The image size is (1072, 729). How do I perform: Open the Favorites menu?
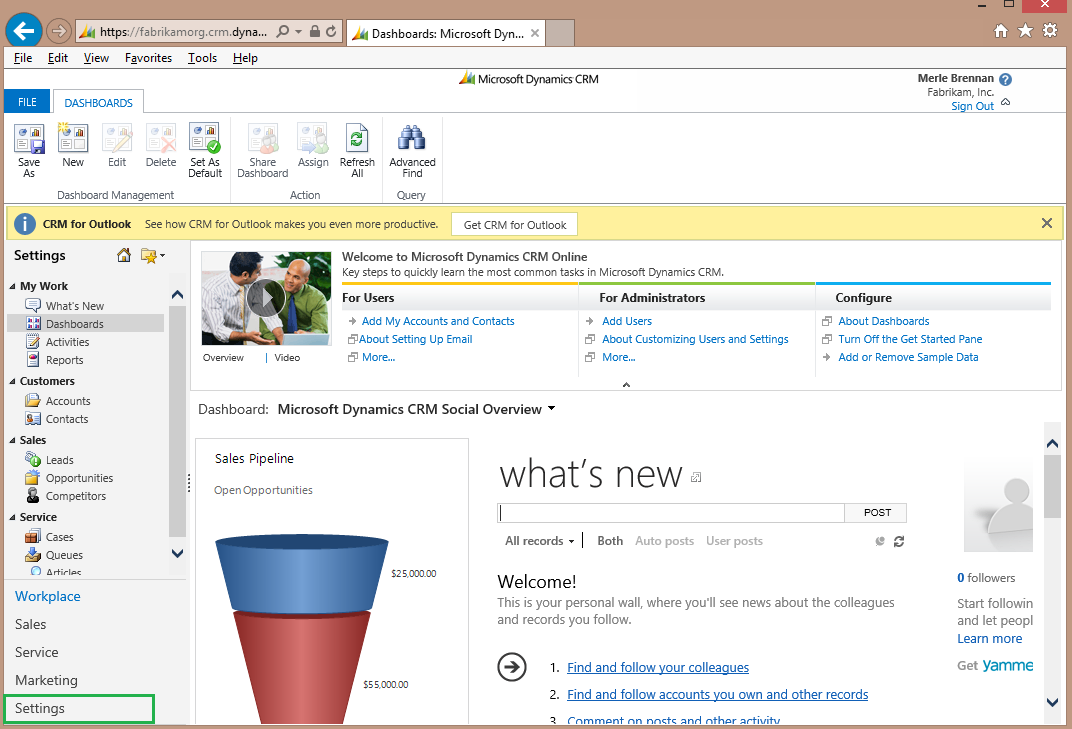[x=147, y=57]
